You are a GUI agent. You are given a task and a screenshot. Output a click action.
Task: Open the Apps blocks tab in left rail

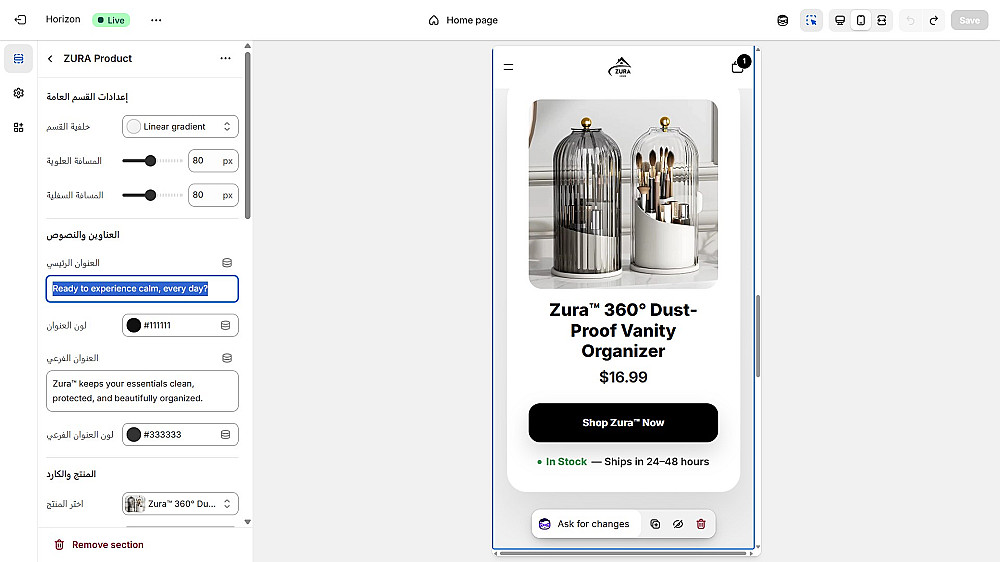point(18,128)
